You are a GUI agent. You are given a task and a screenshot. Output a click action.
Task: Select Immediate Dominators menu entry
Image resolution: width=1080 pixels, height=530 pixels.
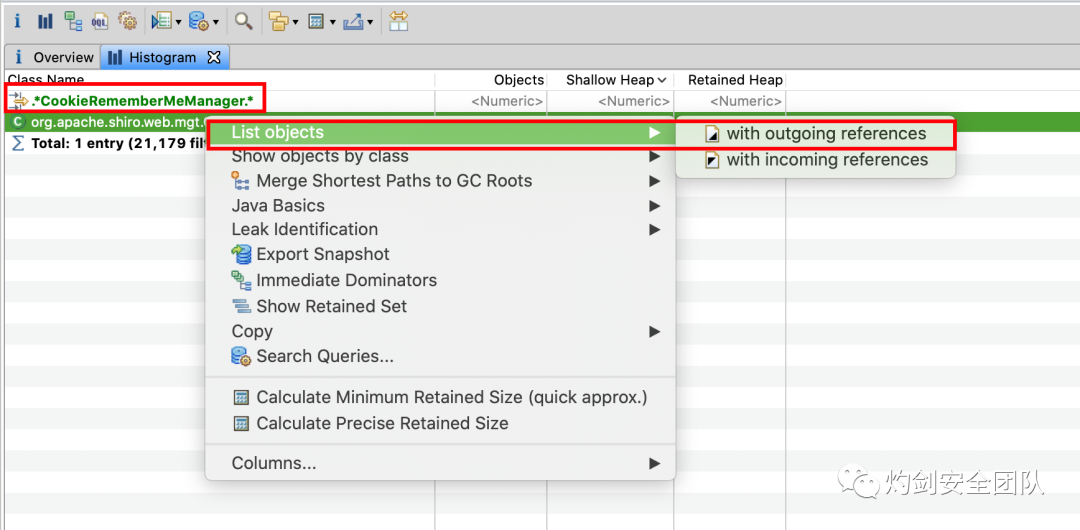click(440, 281)
